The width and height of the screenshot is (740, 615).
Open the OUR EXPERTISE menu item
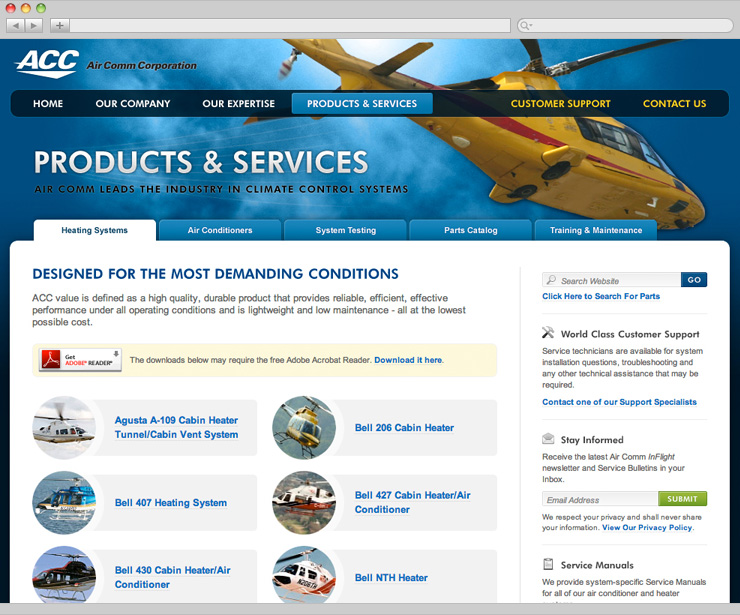point(238,104)
